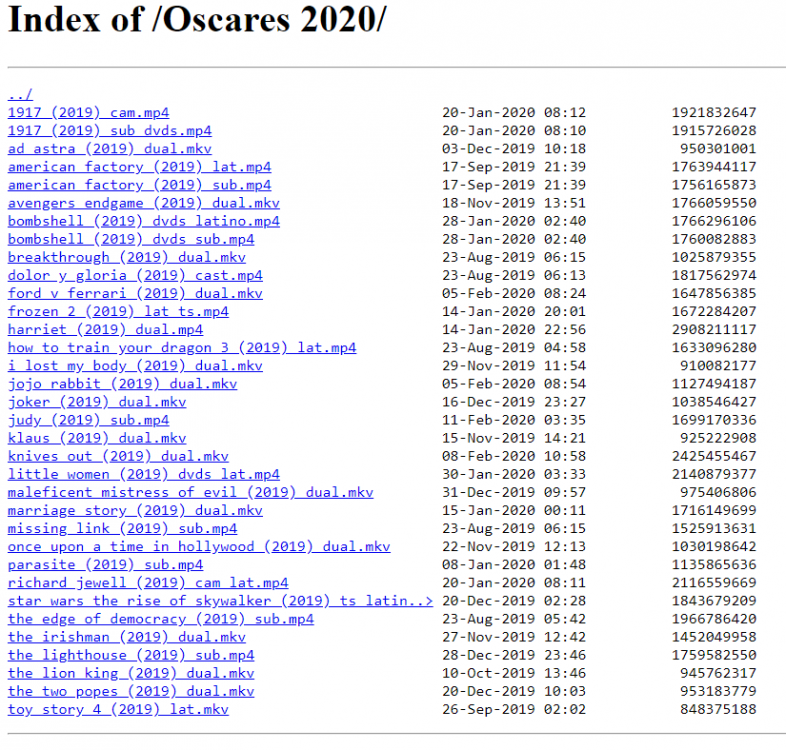Open joker (2019) dual.mkv link
Image resolution: width=786 pixels, height=750 pixels.
[97, 402]
